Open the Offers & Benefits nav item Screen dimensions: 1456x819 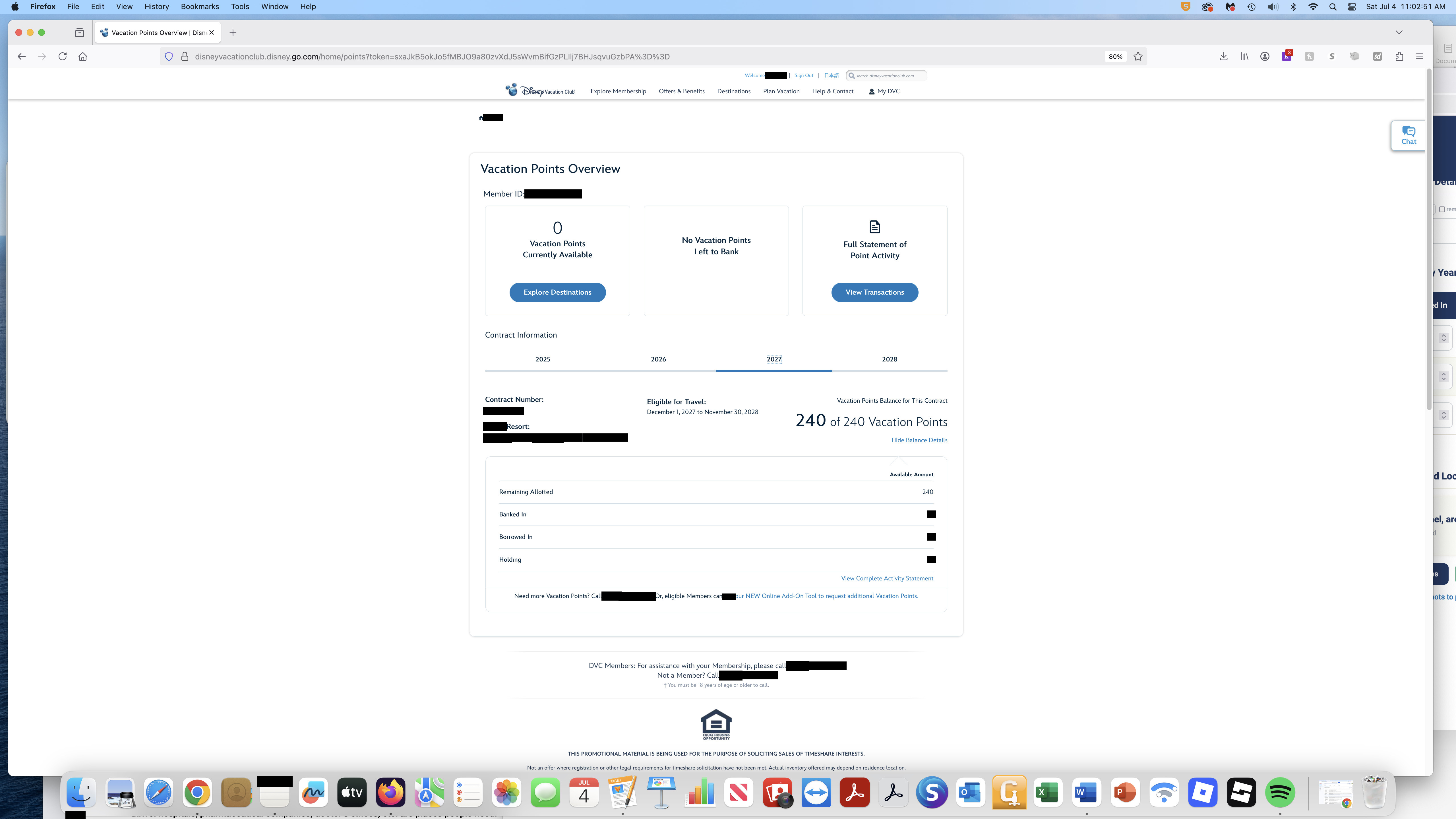pyautogui.click(x=681, y=91)
